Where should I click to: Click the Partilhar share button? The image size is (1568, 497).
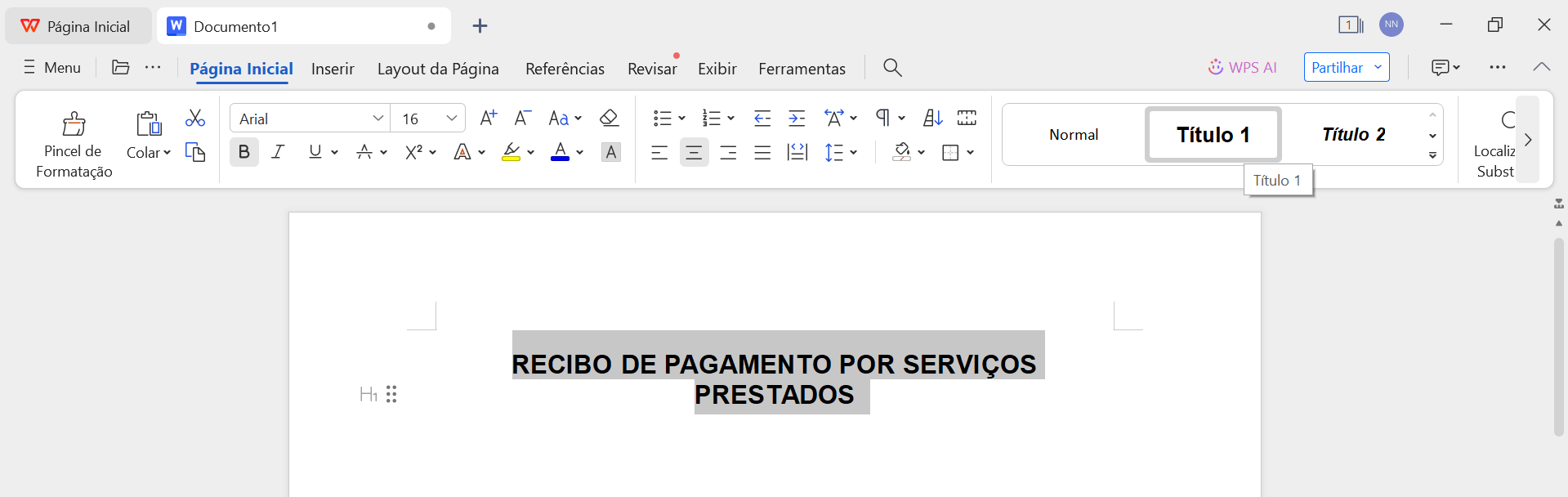[x=1347, y=67]
